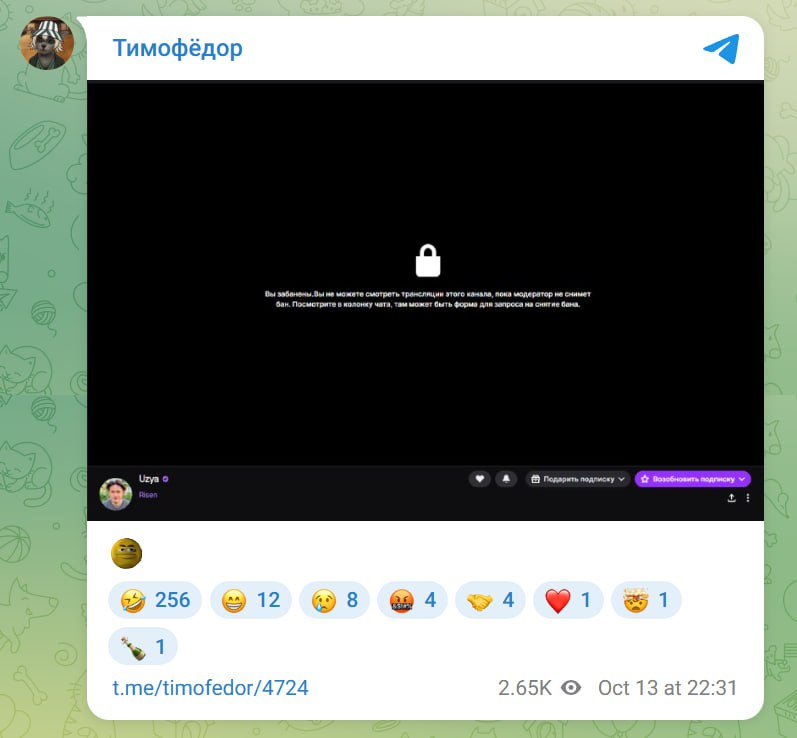Open the Тимофёдор channel avatar
797x738 pixels.
pyautogui.click(x=47, y=43)
